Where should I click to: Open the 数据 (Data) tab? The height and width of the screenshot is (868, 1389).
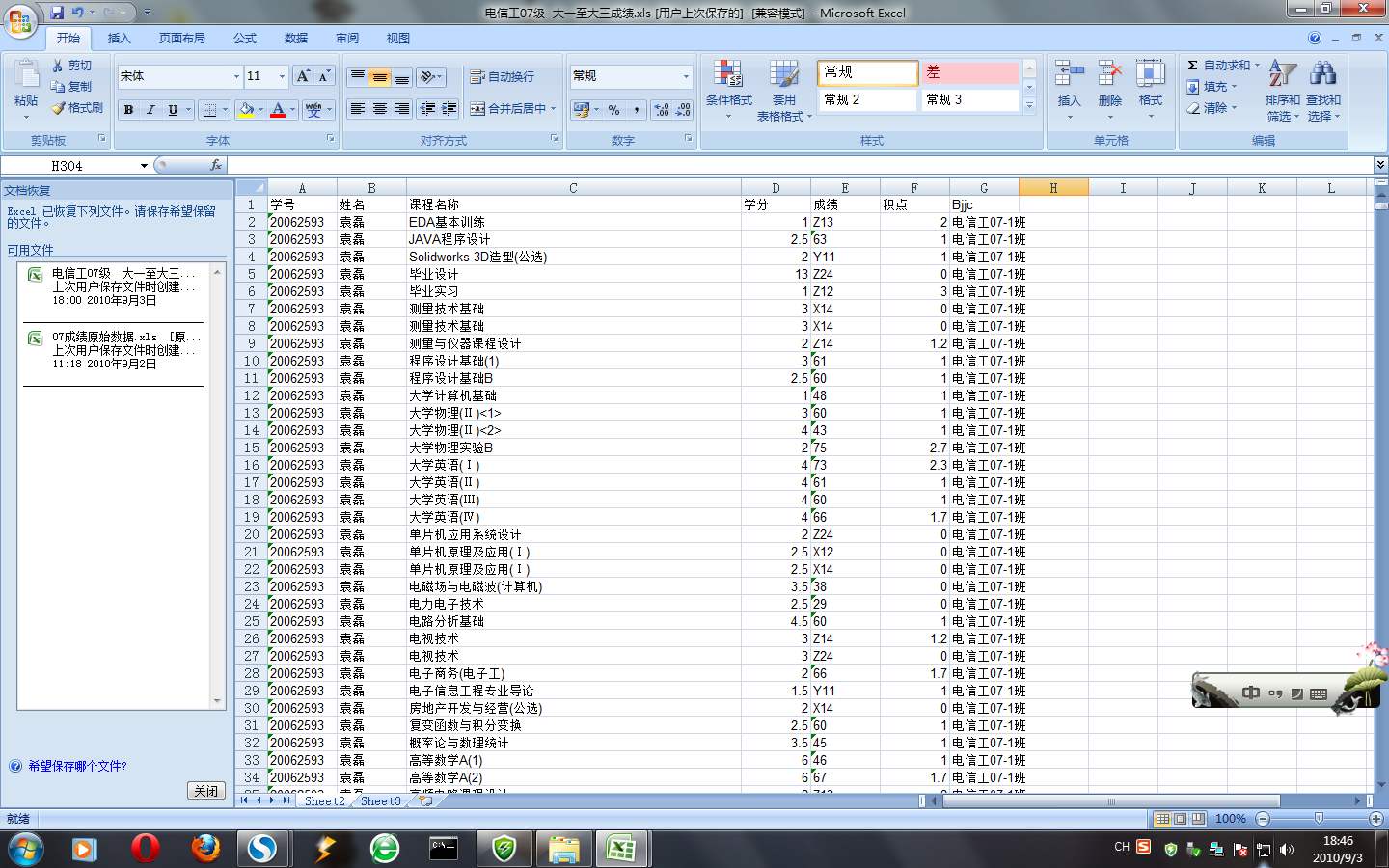[x=296, y=38]
